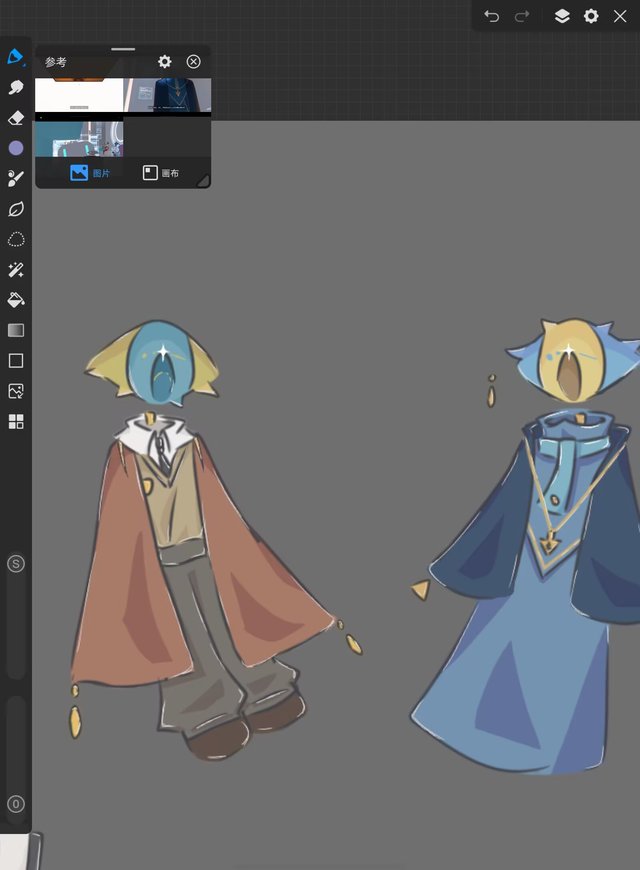Click the brush size S slider
The width and height of the screenshot is (640, 870).
[15, 564]
